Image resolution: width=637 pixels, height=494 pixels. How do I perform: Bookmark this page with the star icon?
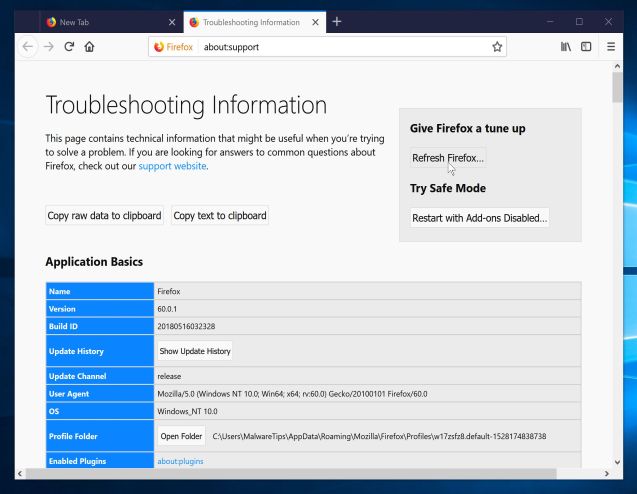pyautogui.click(x=496, y=46)
